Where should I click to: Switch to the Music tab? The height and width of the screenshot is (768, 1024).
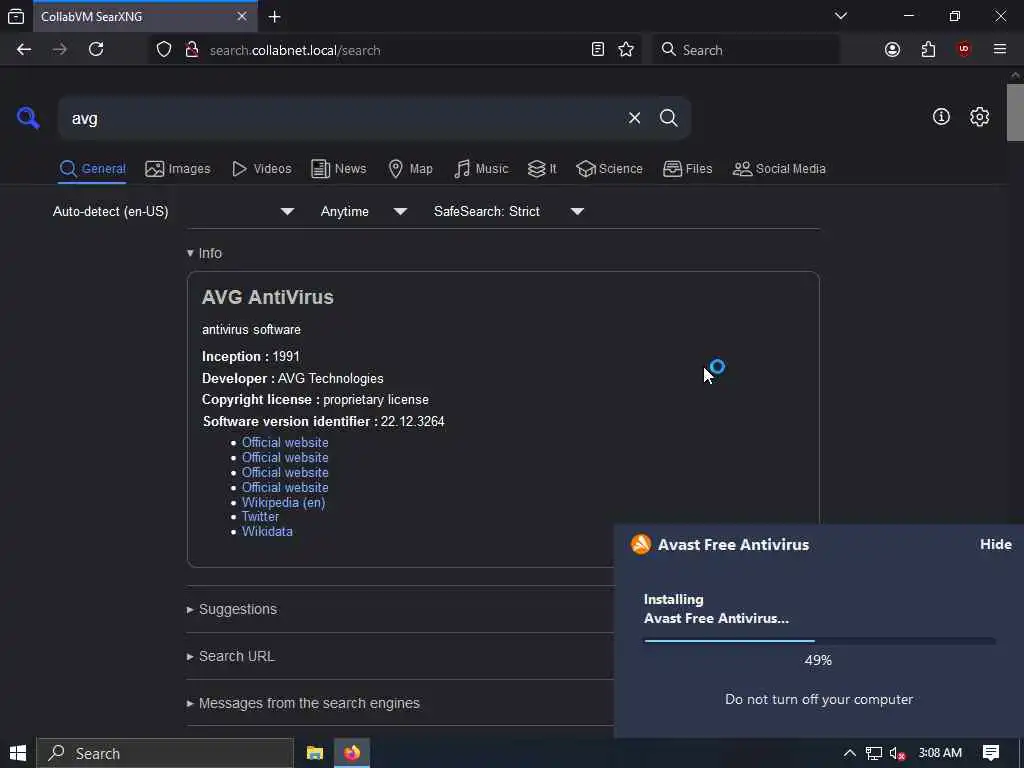click(481, 168)
